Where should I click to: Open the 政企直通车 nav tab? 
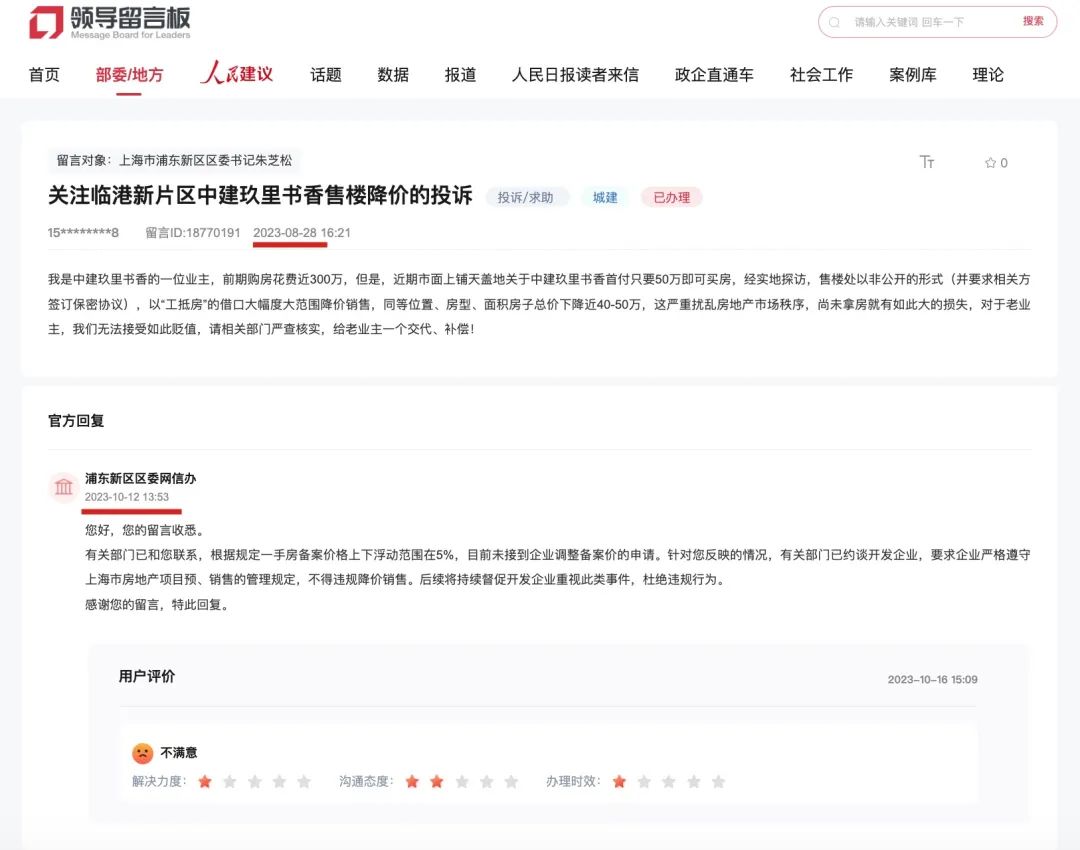(x=714, y=74)
